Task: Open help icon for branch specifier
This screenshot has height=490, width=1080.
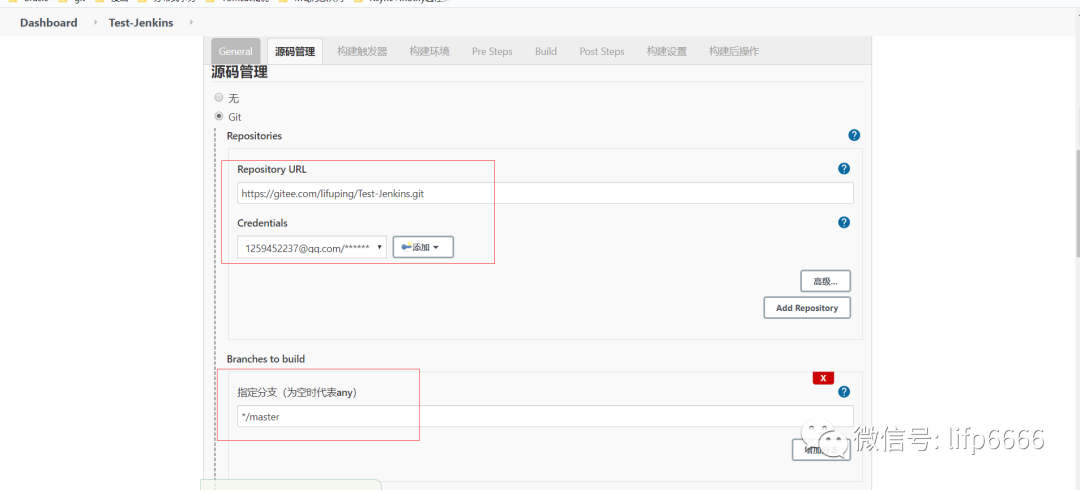Action: [x=844, y=391]
